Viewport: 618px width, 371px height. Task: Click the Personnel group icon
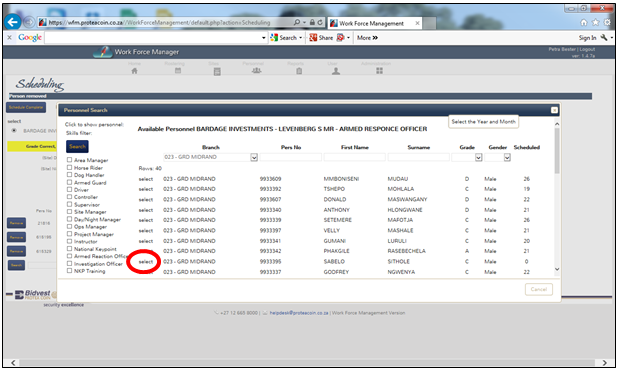257,71
